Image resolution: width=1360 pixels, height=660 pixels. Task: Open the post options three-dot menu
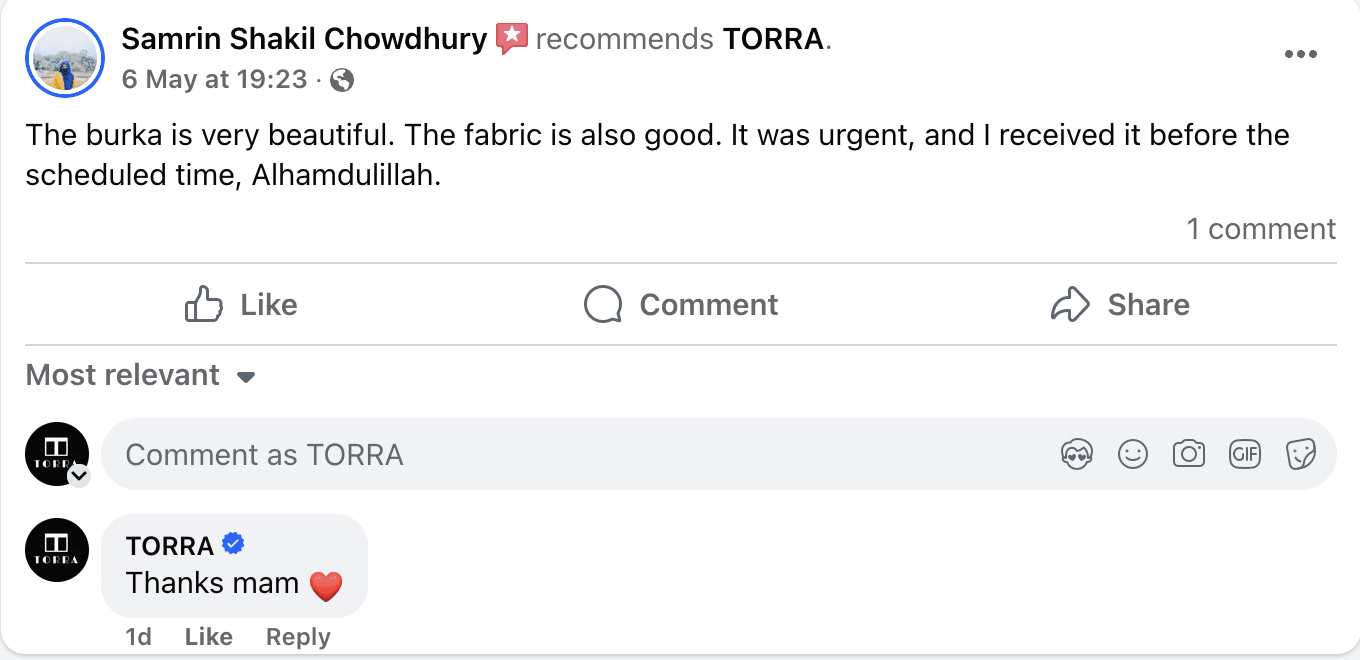[x=1301, y=54]
